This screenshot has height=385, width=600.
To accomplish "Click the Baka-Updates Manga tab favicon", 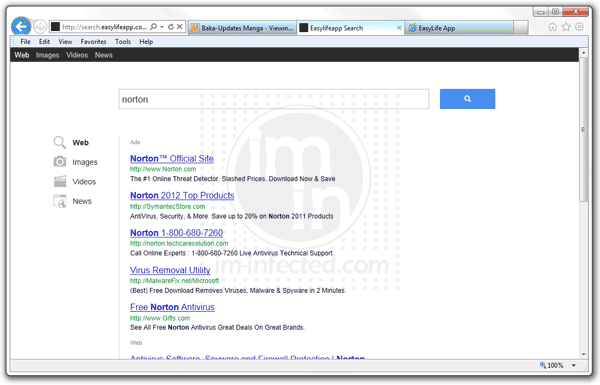I will (195, 28).
